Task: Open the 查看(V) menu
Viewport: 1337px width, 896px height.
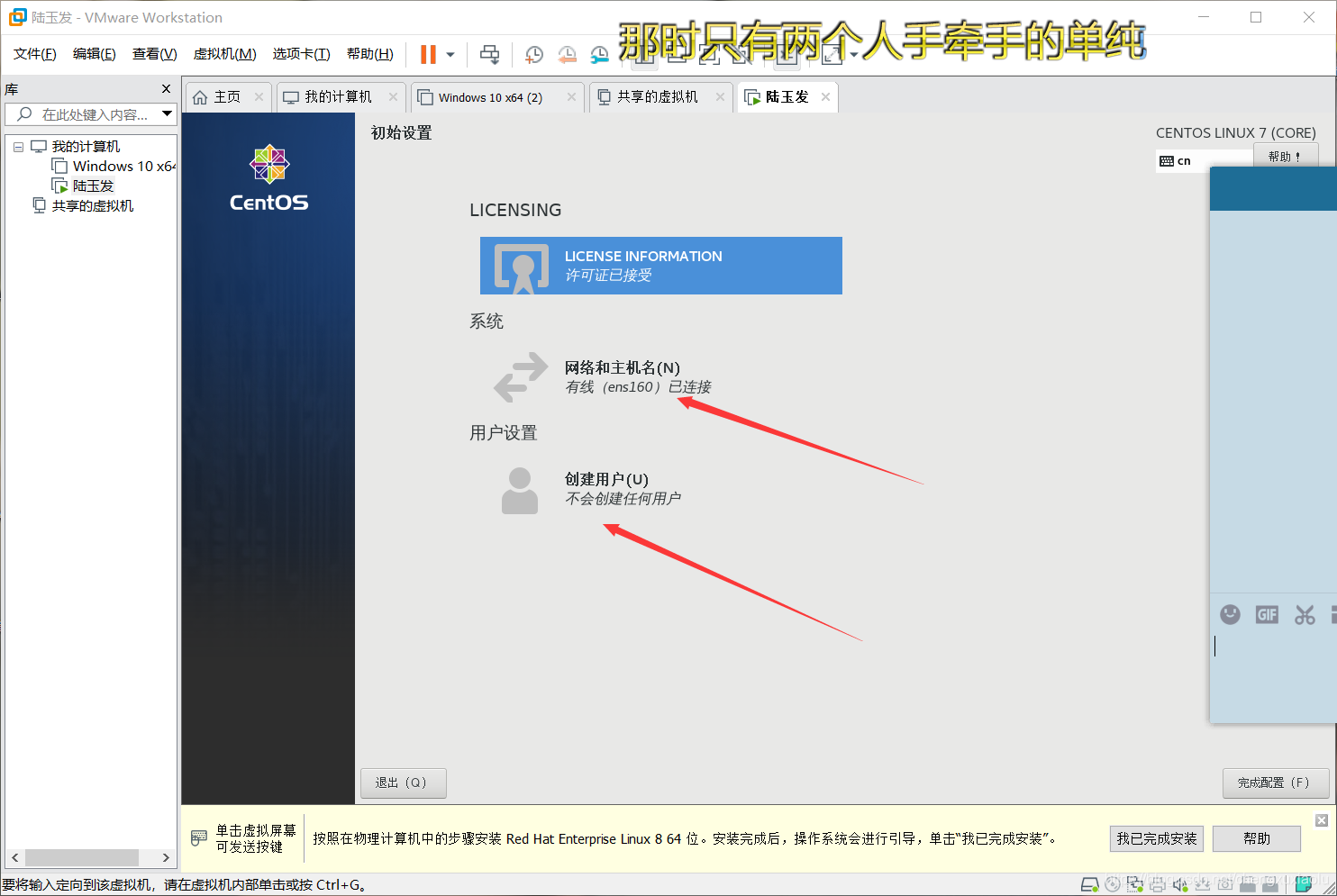Action: (154, 54)
